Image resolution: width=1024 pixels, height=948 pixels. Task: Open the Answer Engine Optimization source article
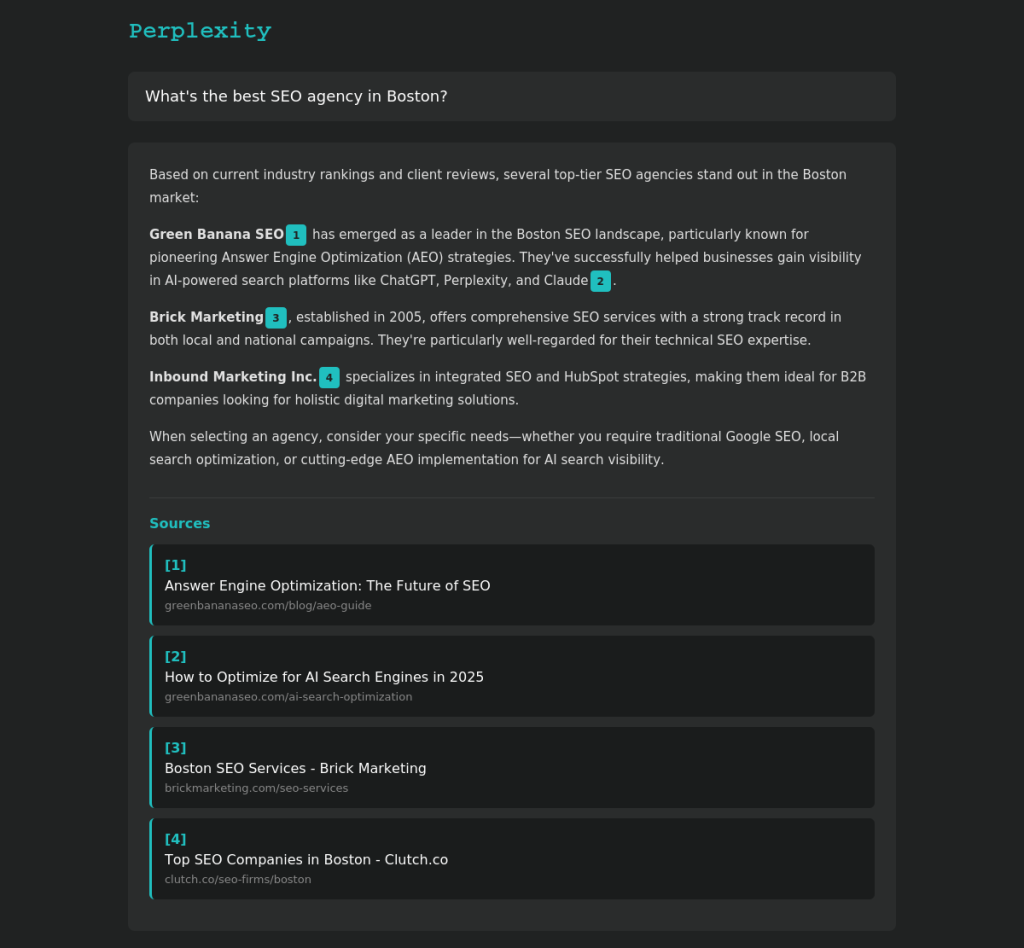pos(327,586)
